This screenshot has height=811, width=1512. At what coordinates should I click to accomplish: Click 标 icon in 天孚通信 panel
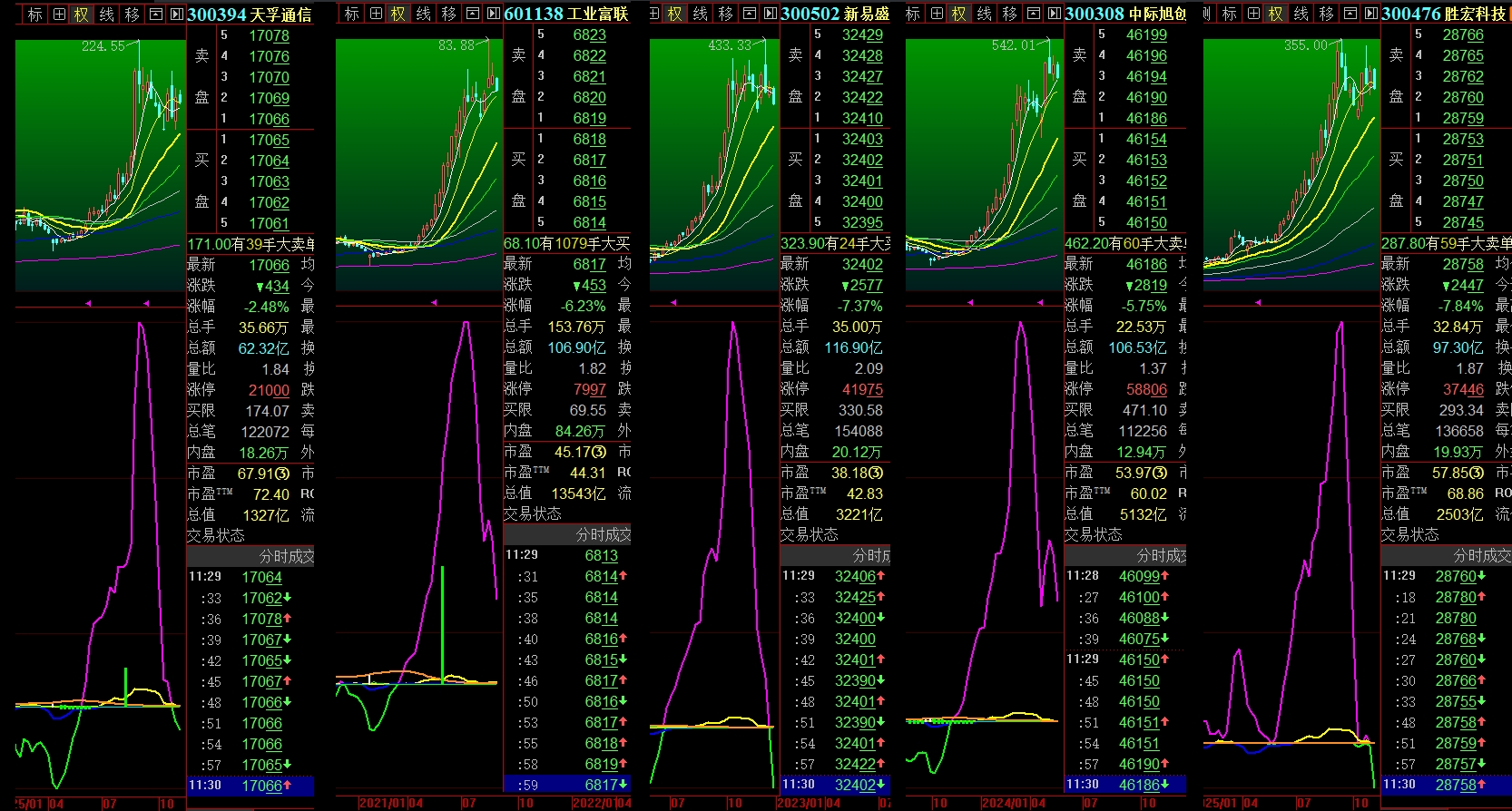tap(35, 15)
